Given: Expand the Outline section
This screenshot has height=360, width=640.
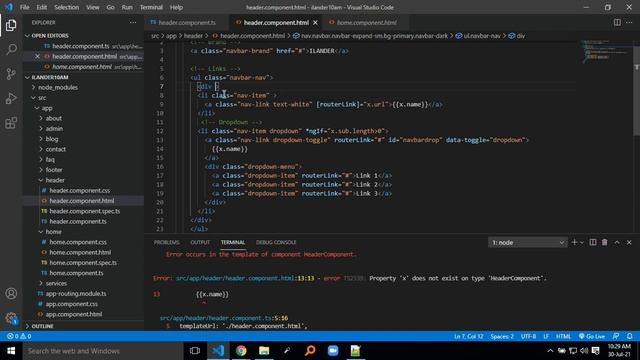Looking at the screenshot, I should (83, 326).
